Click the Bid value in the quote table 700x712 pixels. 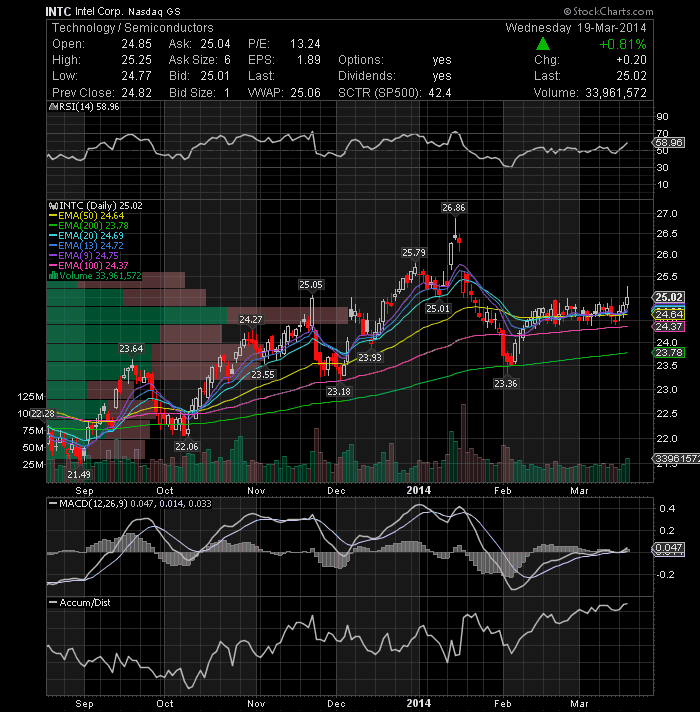[x=215, y=76]
